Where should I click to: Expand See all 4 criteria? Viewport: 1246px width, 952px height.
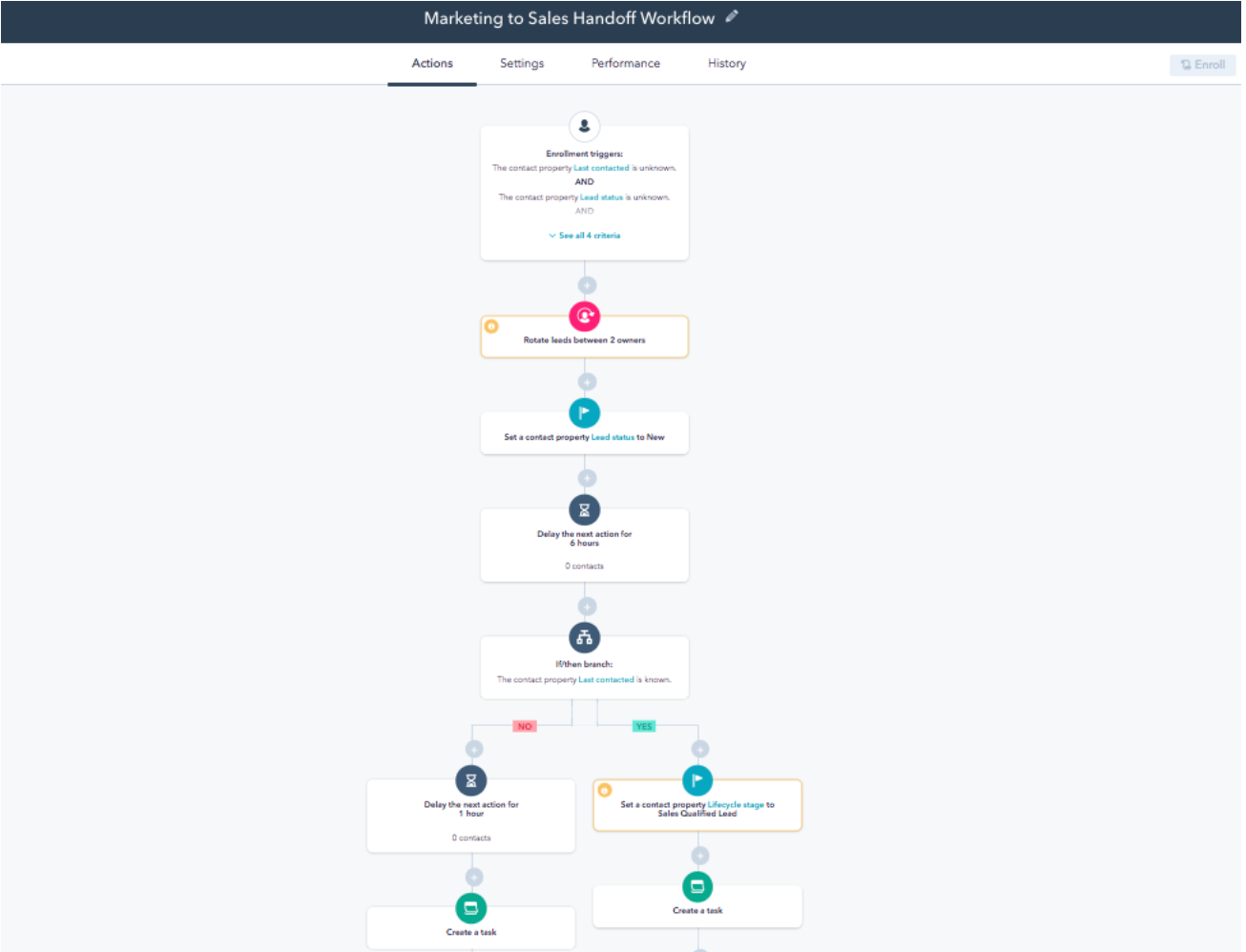click(x=585, y=236)
